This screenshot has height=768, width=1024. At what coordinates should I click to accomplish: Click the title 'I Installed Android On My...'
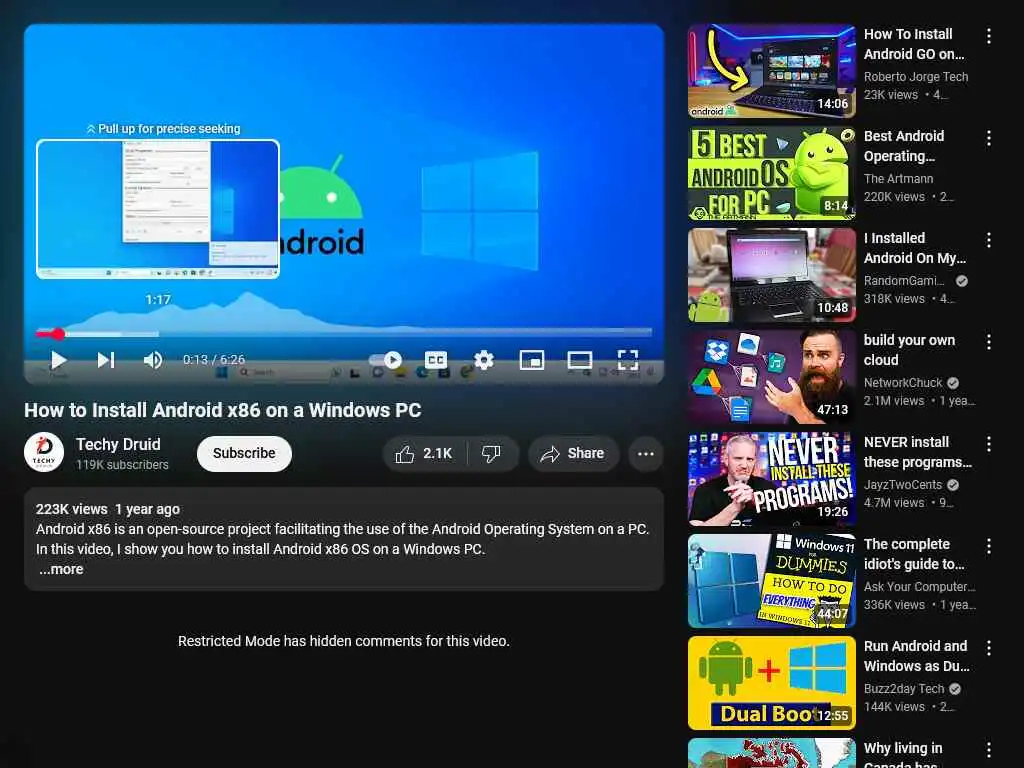[914, 248]
